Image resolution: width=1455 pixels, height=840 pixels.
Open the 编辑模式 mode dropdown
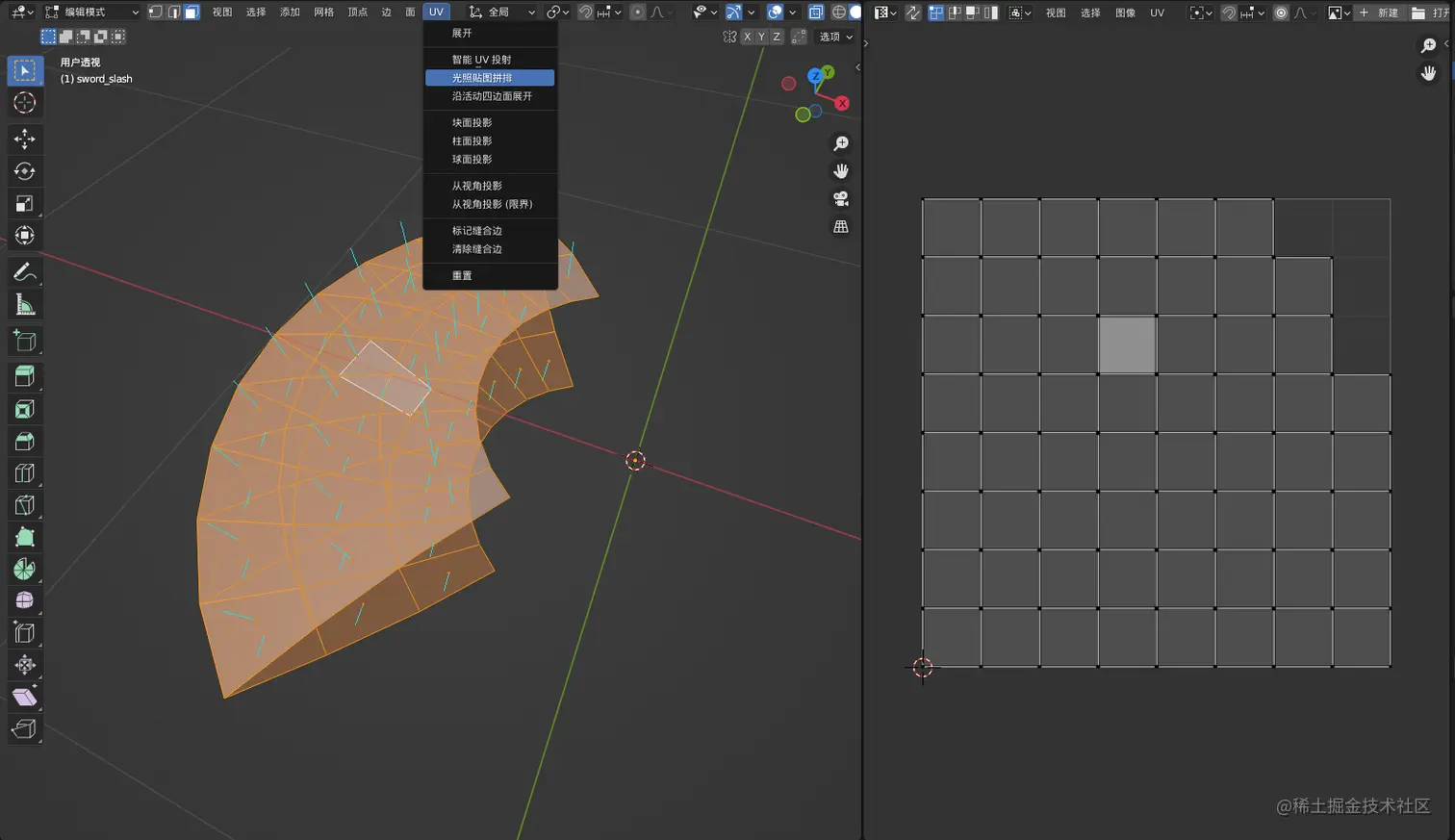[92, 13]
